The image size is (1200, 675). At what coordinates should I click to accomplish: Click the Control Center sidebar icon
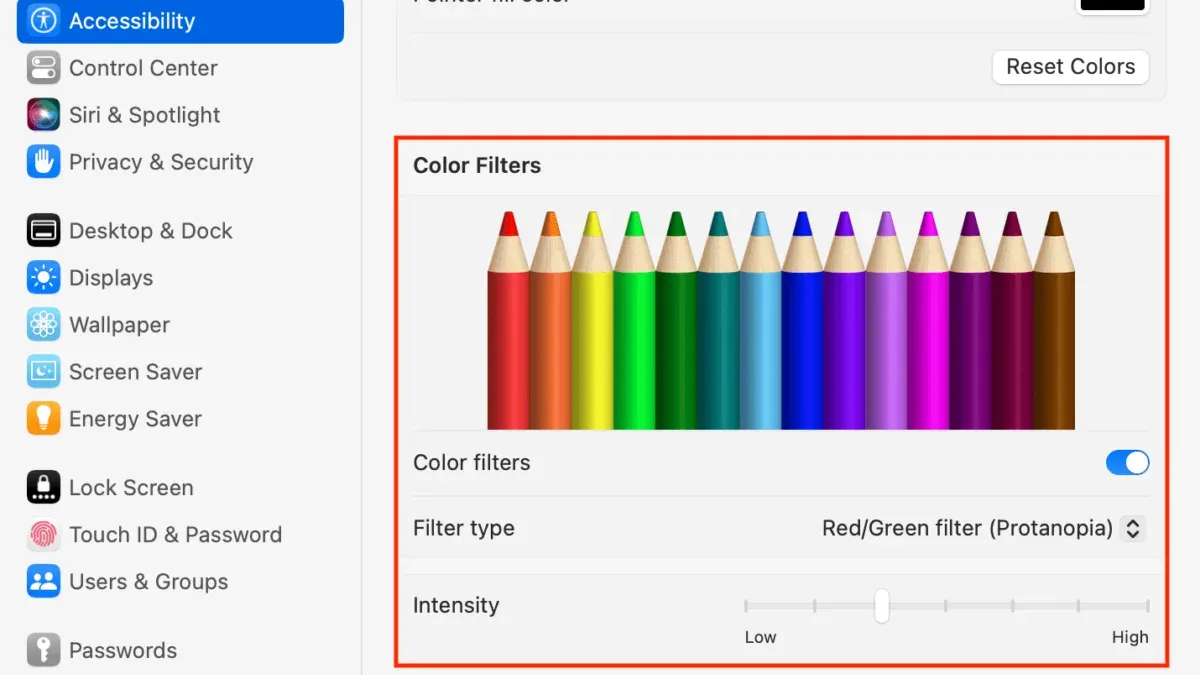(x=43, y=68)
